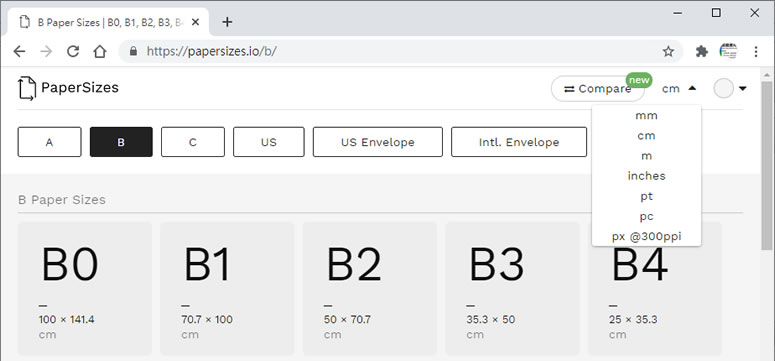Viewport: 775px width, 361px height.
Task: Pick pt from the unit list
Action: point(646,196)
